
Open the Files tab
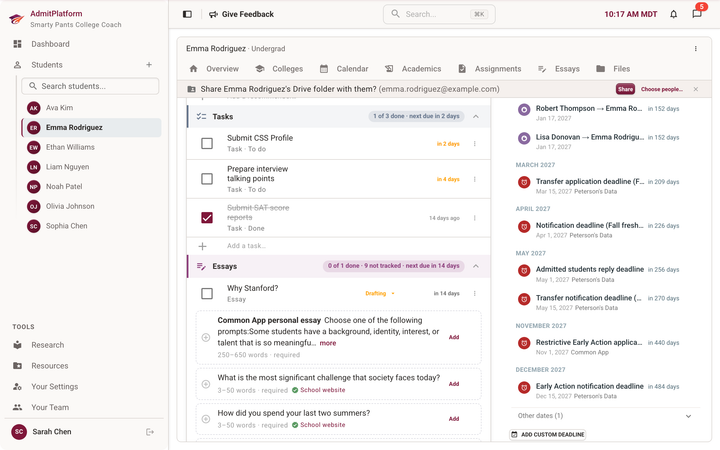point(613,69)
